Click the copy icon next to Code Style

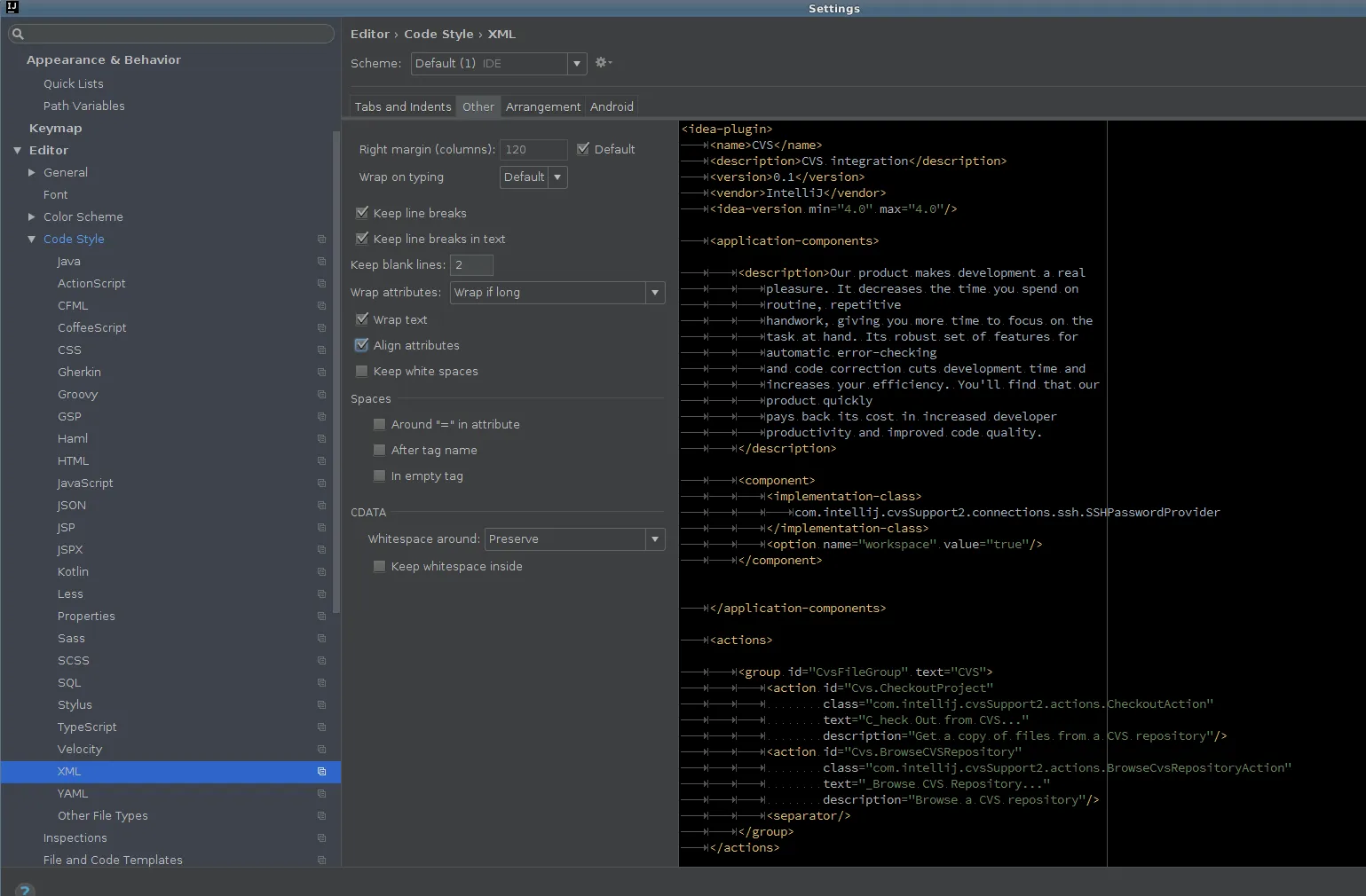point(321,240)
